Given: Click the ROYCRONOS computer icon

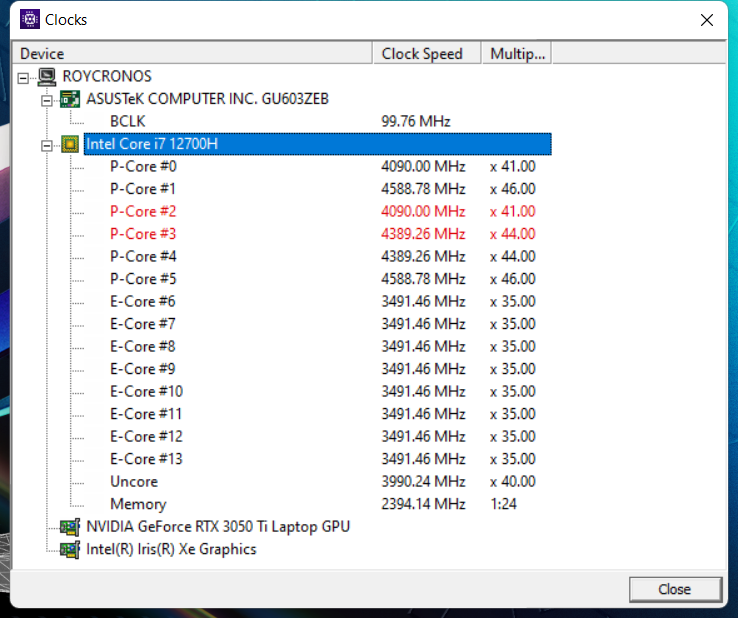Looking at the screenshot, I should 47,76.
